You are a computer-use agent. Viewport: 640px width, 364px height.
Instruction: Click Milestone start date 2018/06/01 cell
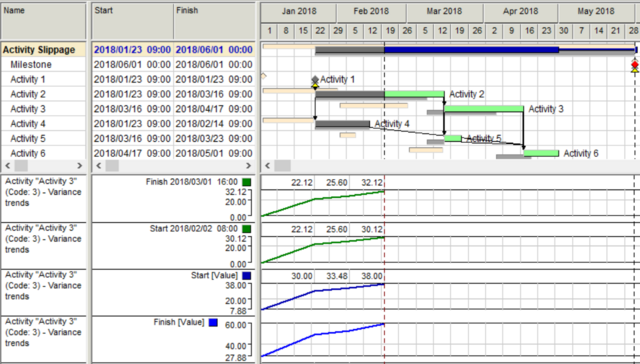pos(133,64)
